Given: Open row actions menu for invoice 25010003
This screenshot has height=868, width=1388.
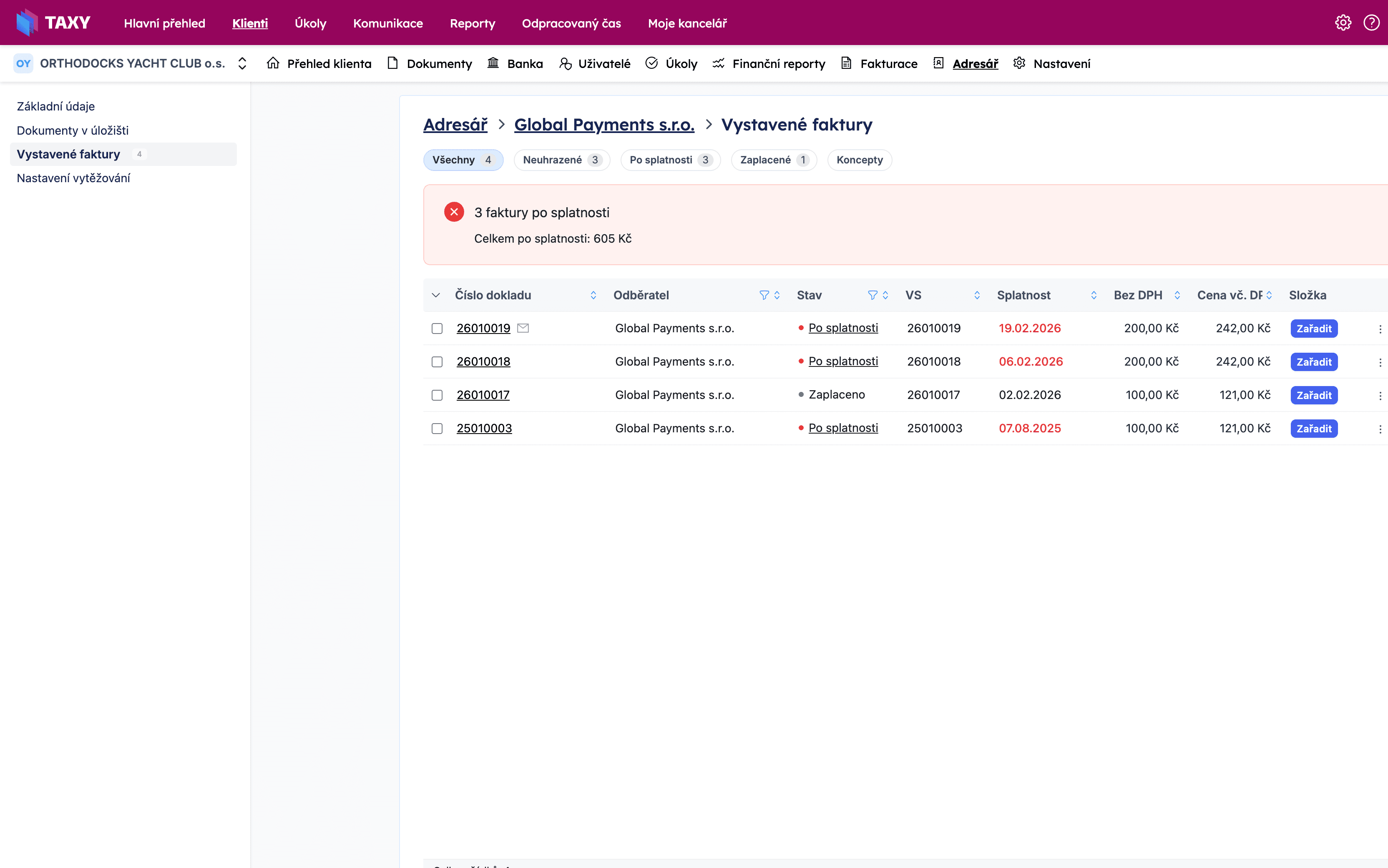Looking at the screenshot, I should 1380,429.
